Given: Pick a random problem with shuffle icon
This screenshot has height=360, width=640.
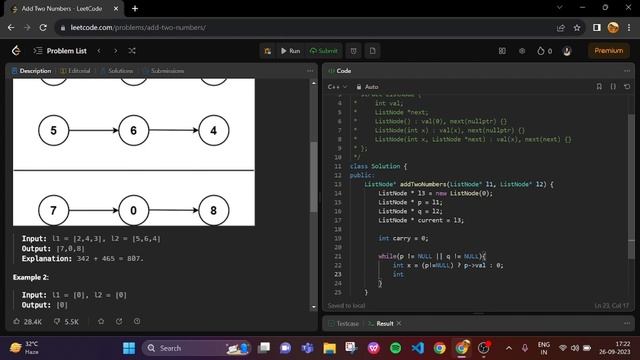Looking at the screenshot, I should (x=132, y=51).
